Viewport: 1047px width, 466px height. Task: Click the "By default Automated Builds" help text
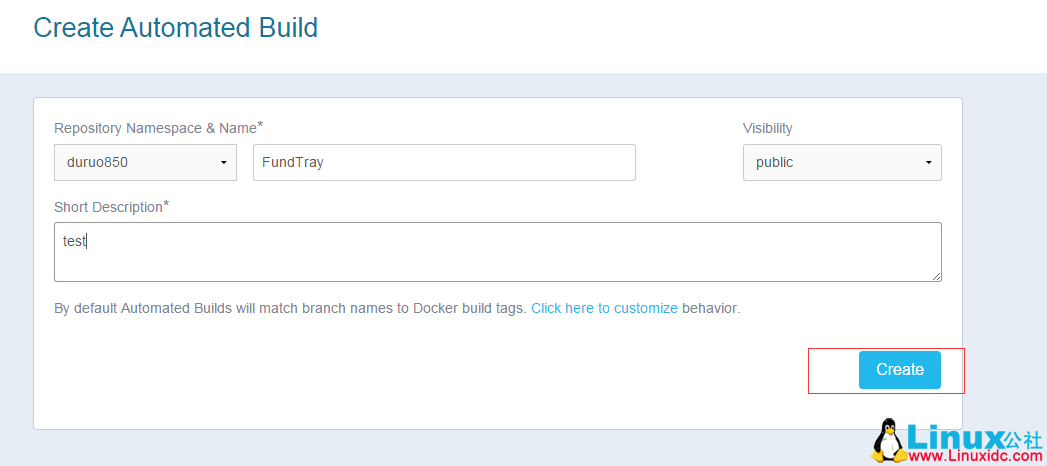(290, 308)
